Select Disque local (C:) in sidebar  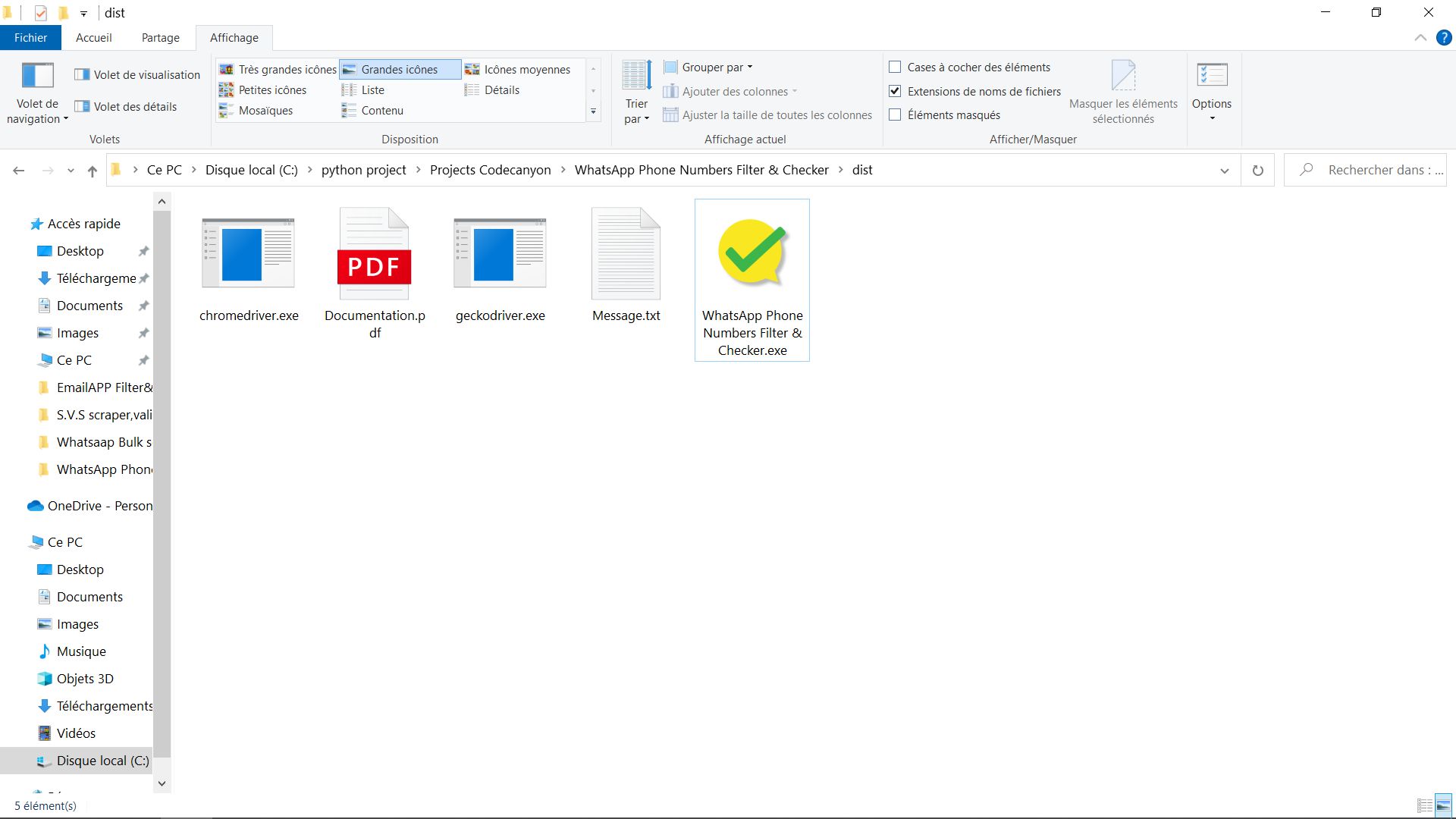pyautogui.click(x=77, y=761)
